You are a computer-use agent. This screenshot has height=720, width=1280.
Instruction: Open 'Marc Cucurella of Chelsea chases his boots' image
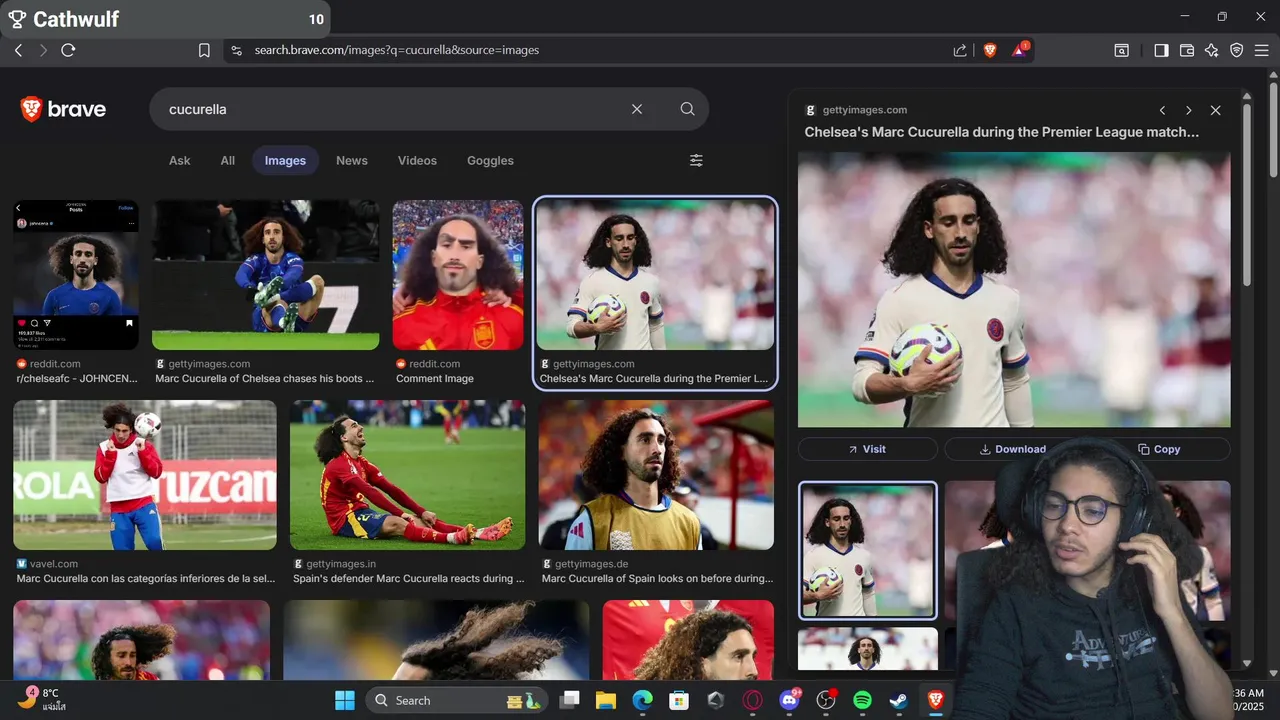265,275
